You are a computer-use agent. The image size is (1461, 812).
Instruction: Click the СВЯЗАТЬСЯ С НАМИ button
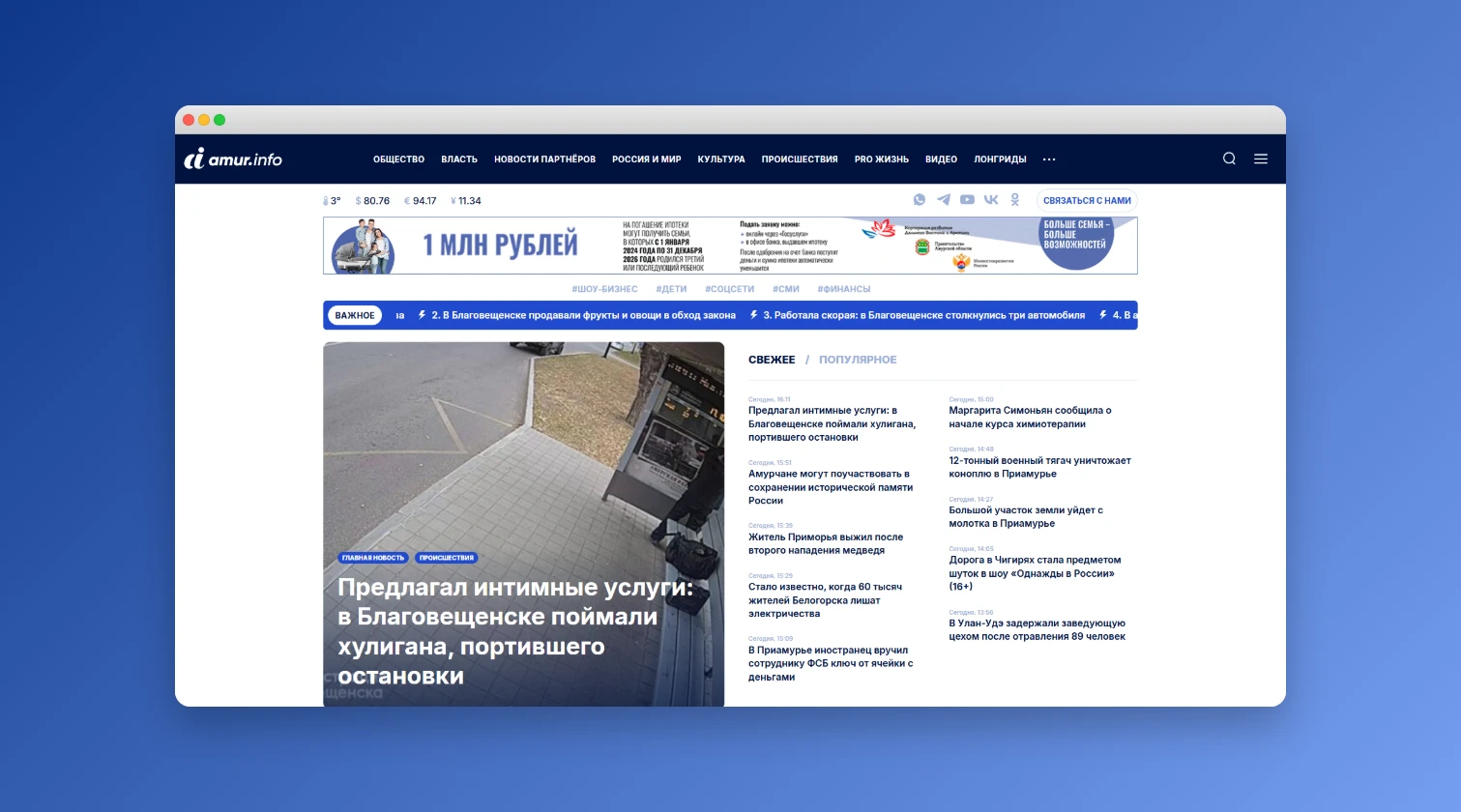[1087, 200]
